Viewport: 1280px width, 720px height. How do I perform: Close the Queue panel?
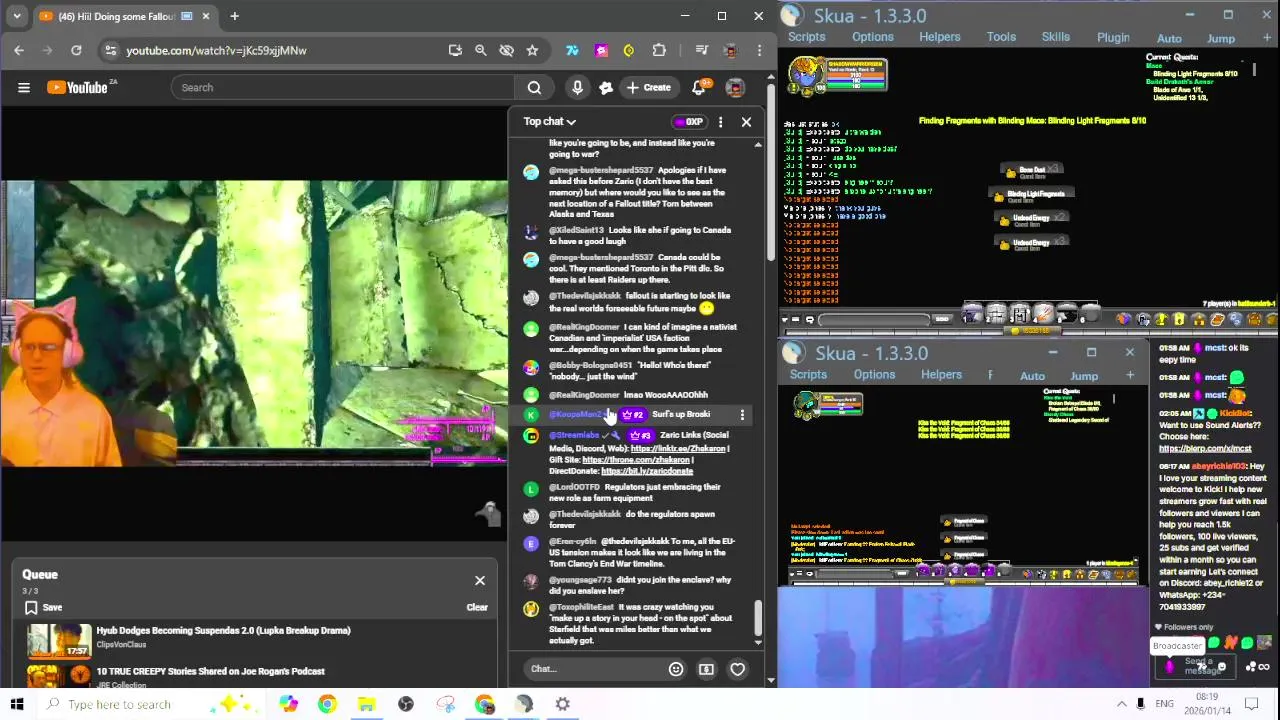click(480, 580)
